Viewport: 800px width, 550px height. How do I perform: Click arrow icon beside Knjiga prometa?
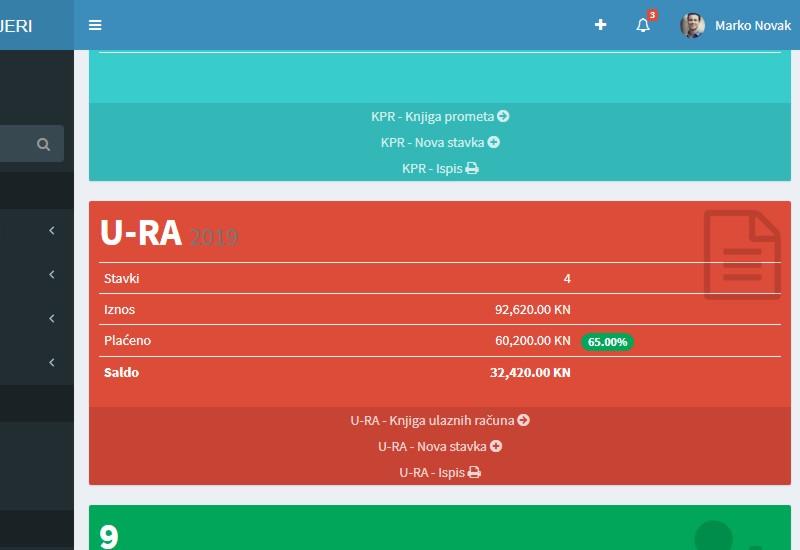(x=503, y=116)
